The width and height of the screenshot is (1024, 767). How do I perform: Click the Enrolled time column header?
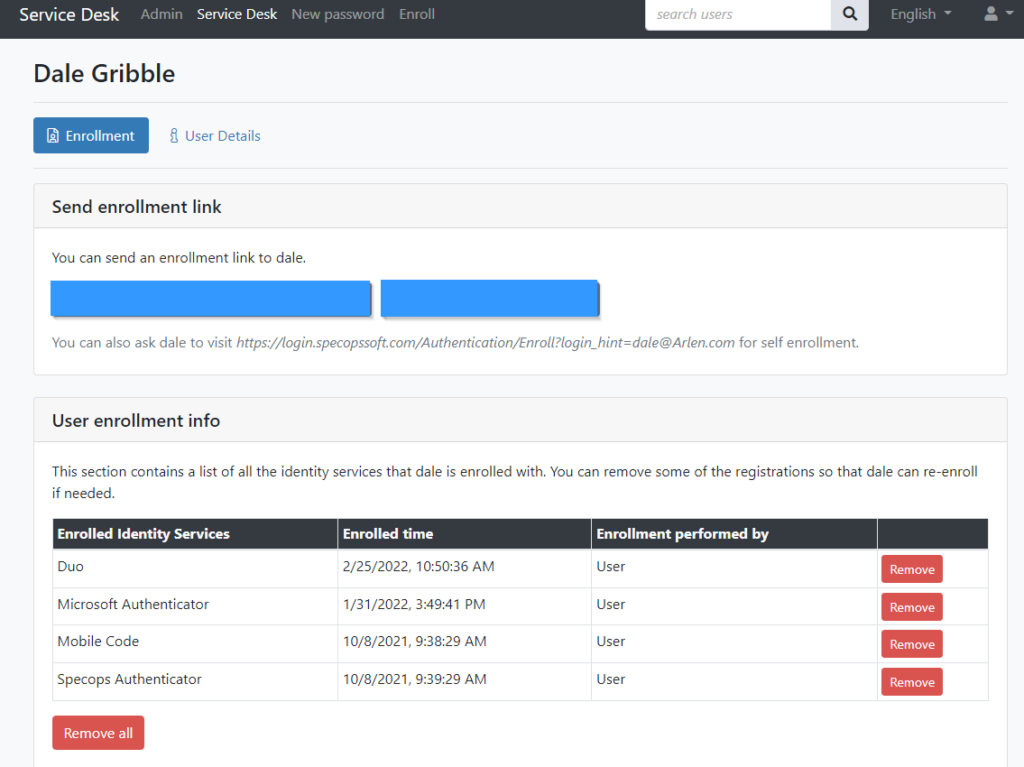464,534
